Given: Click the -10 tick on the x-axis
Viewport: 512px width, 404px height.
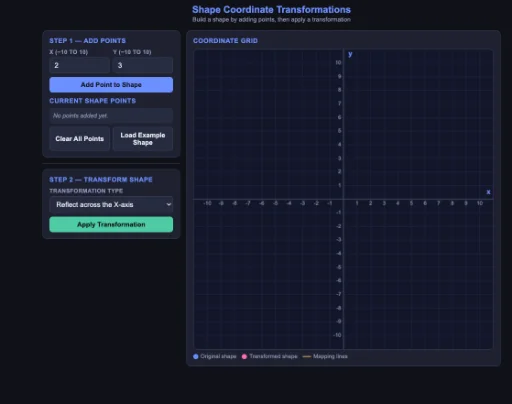Looking at the screenshot, I should coord(207,203).
